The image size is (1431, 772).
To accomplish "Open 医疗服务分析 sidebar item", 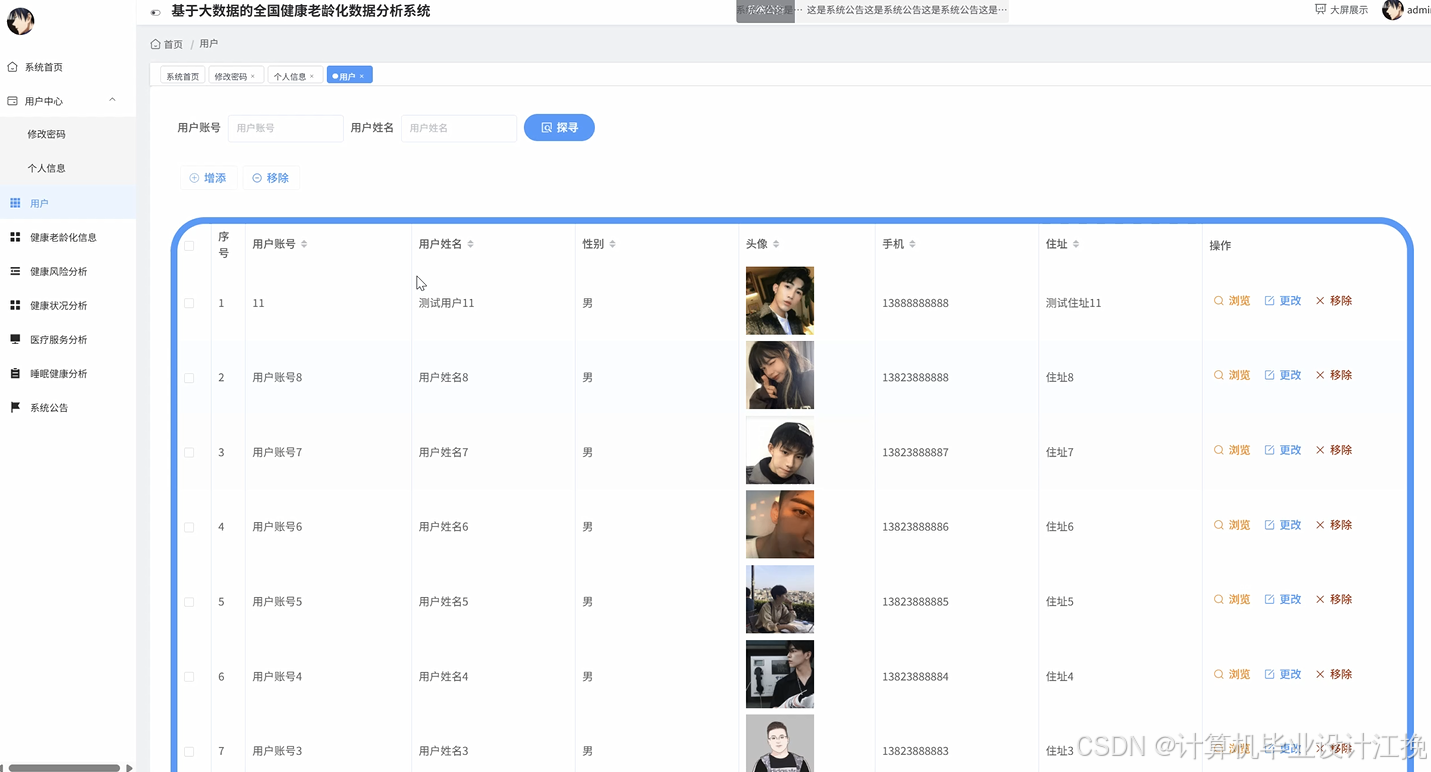I will pos(58,340).
